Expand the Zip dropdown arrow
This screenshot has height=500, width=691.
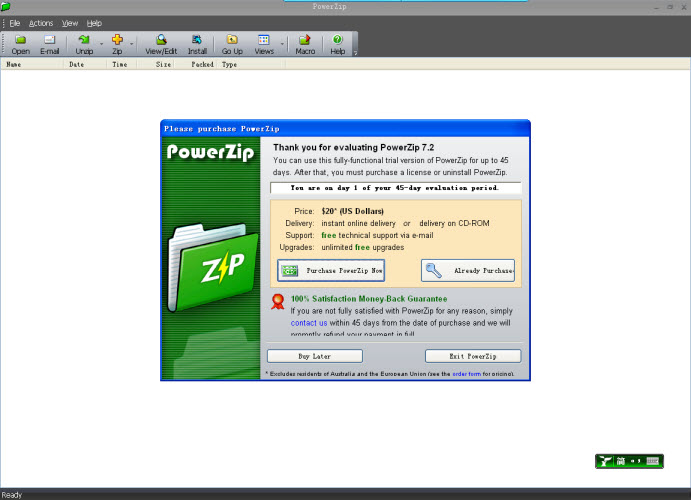[x=133, y=45]
